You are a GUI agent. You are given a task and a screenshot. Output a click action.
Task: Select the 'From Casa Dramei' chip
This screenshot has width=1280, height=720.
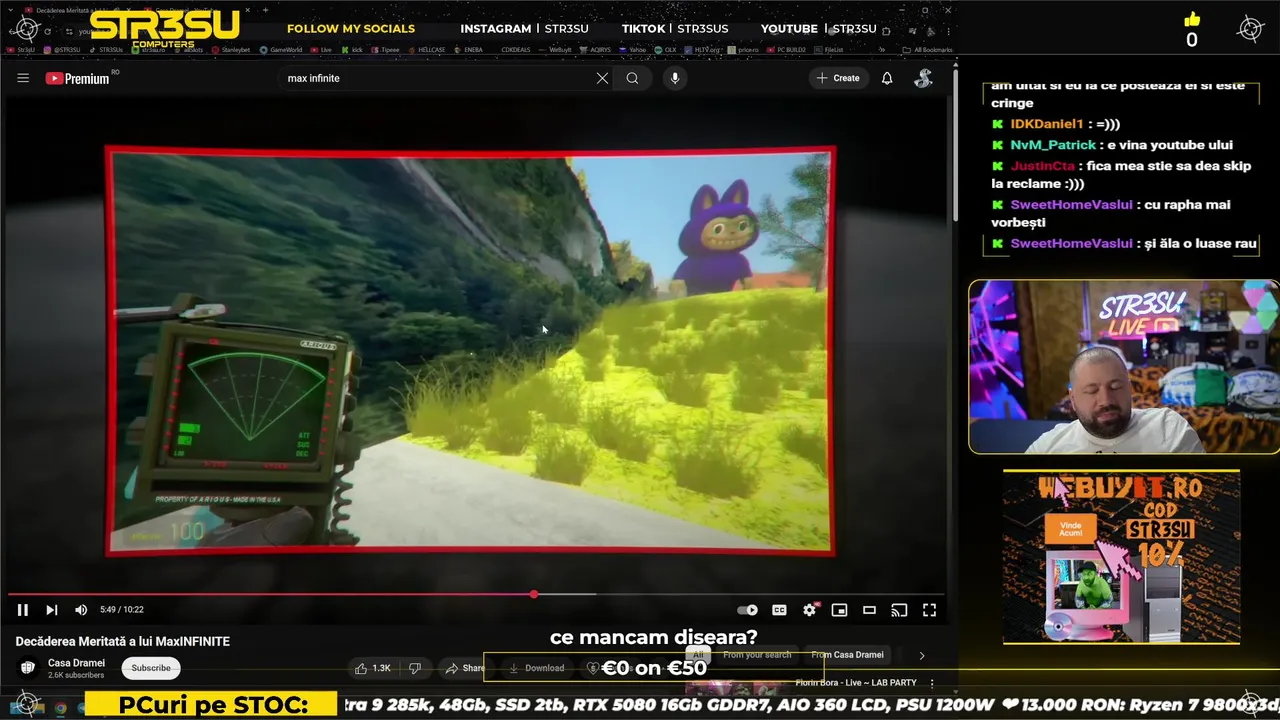847,655
